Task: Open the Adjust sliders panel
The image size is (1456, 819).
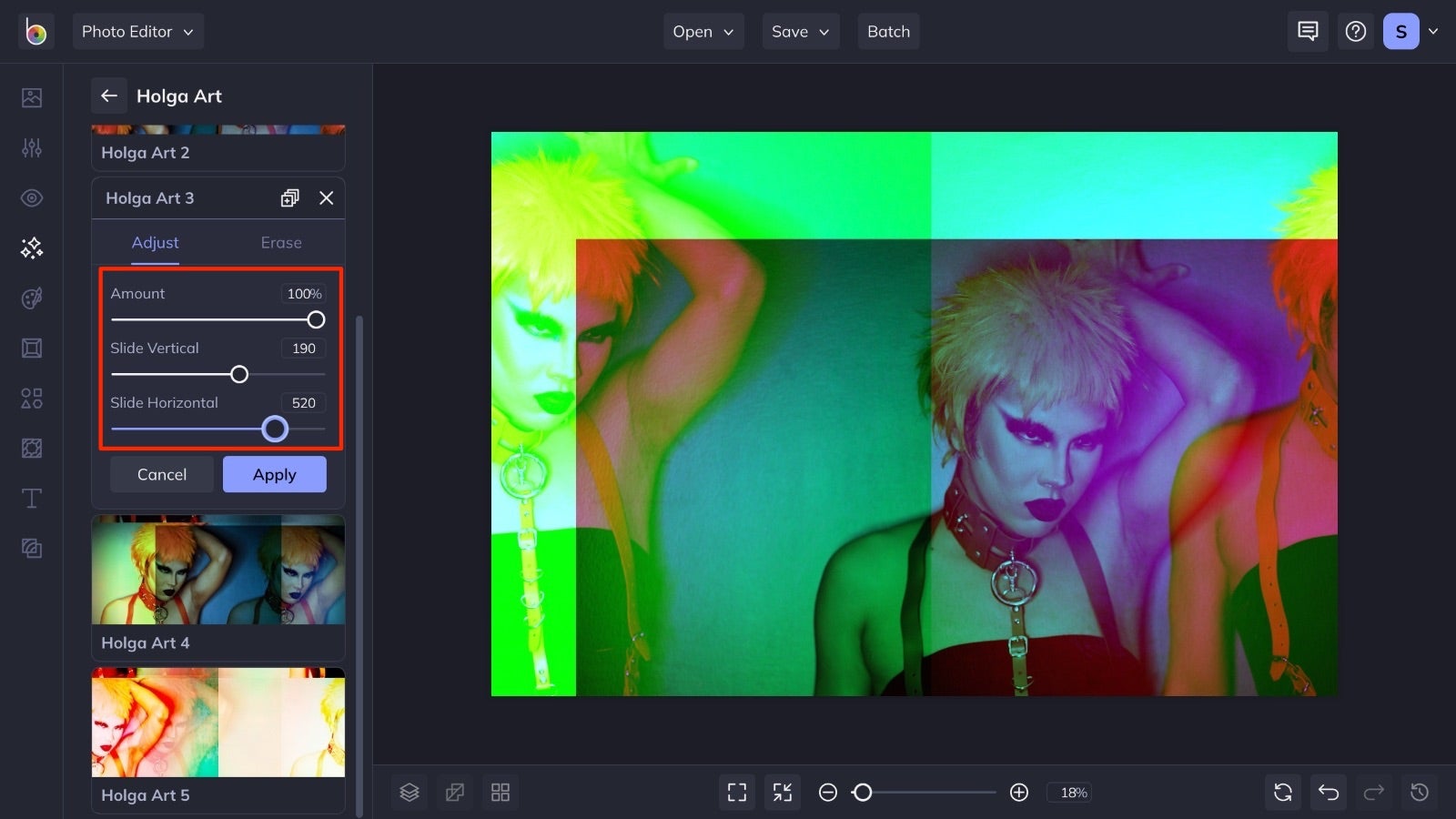Action: (31, 147)
